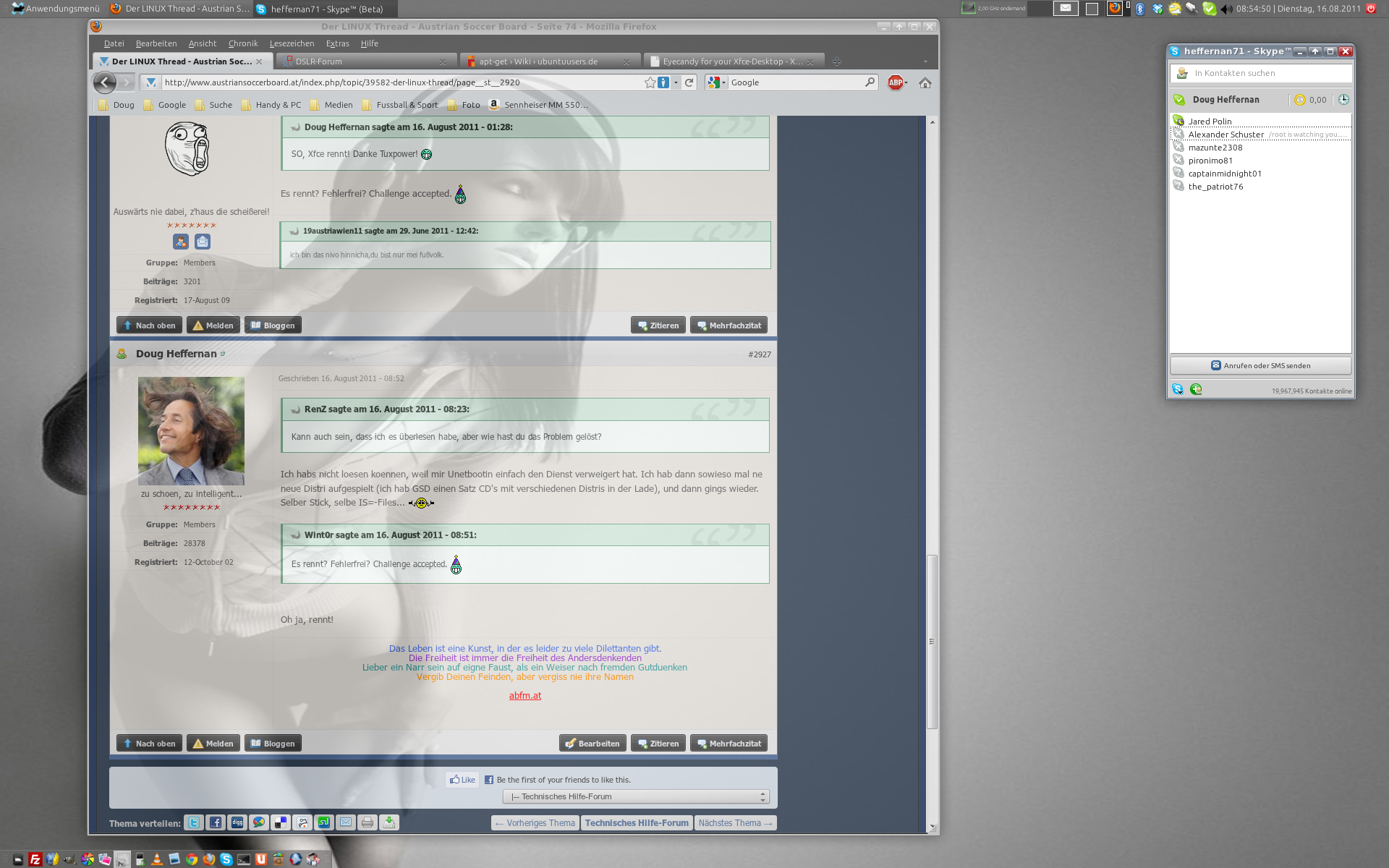The image size is (1389, 868).
Task: Open Bearbeiten menu
Action: pos(156,43)
